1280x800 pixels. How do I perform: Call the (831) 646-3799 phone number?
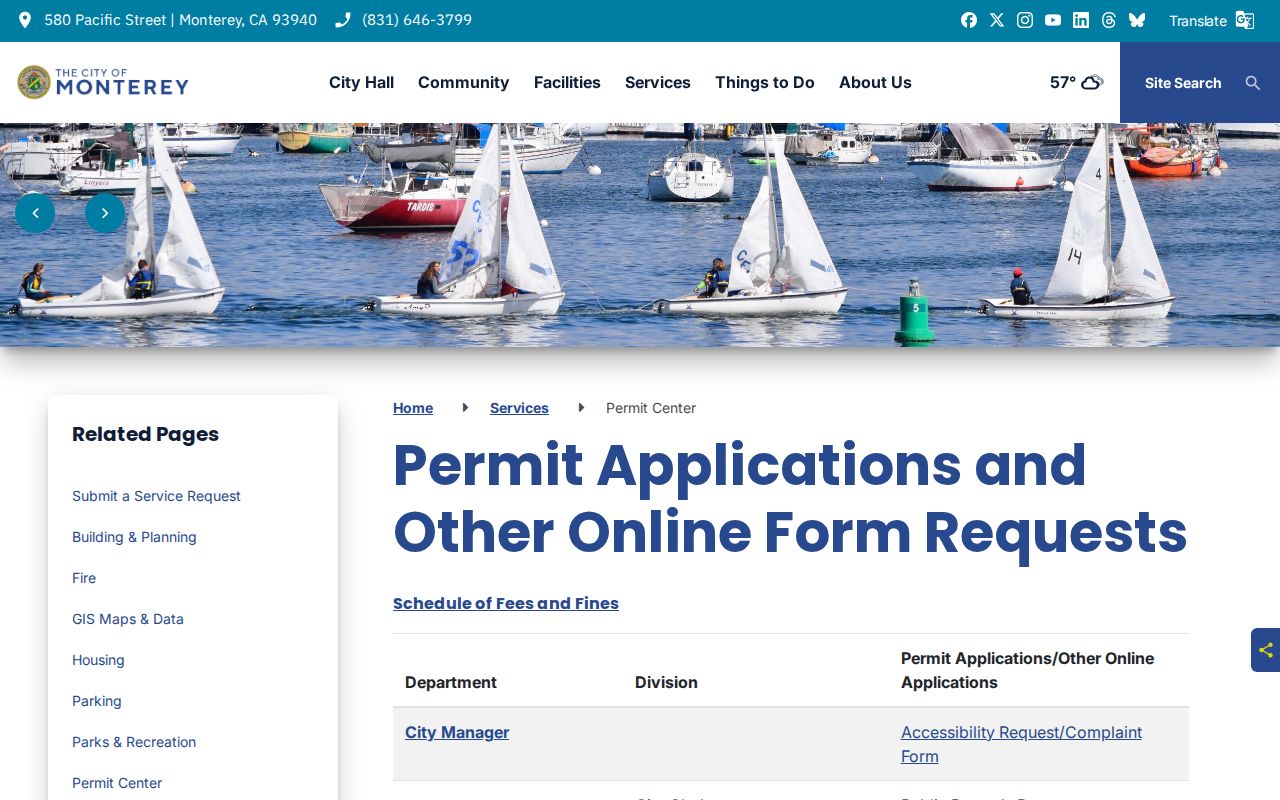[x=417, y=20]
